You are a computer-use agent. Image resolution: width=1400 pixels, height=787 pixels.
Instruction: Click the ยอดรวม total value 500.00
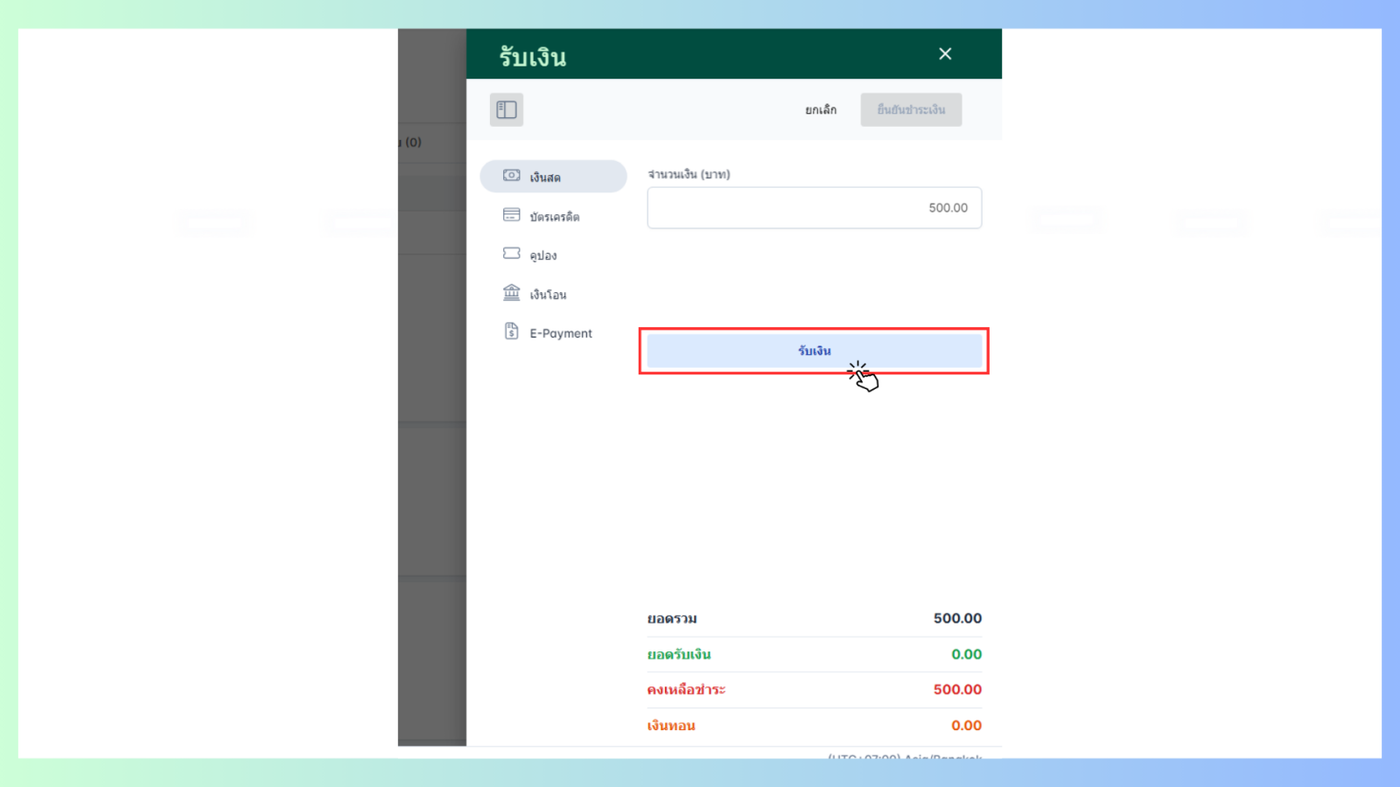click(x=957, y=618)
